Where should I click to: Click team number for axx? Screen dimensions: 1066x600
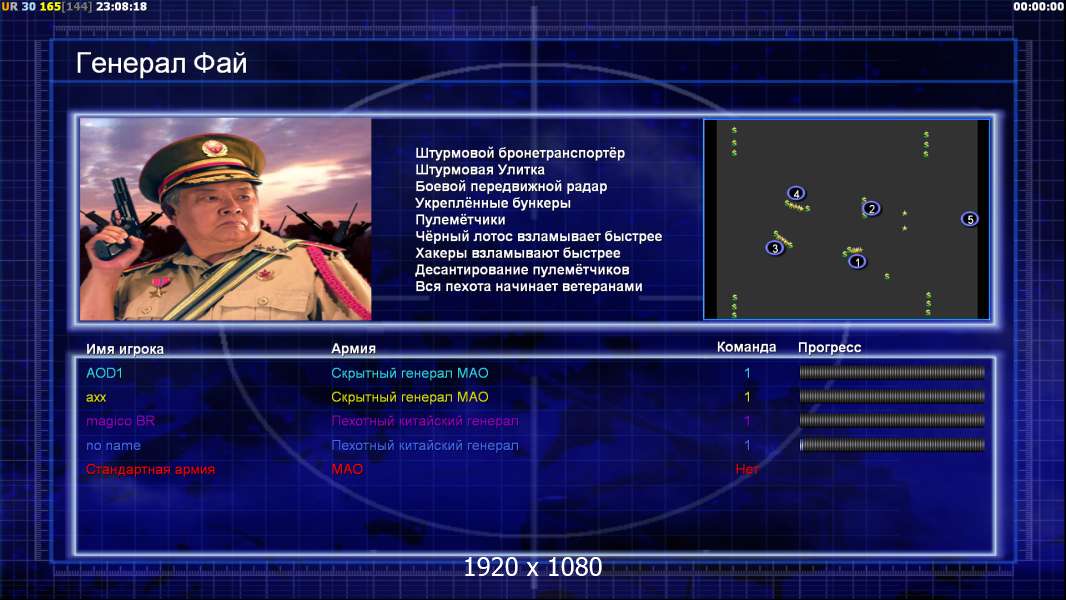[x=746, y=397]
